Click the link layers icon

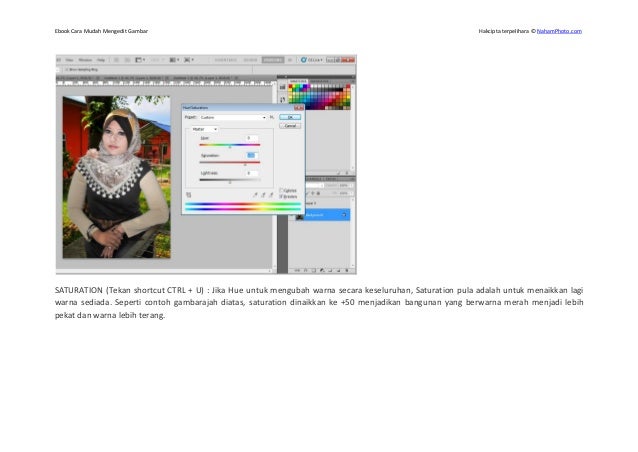point(297,270)
